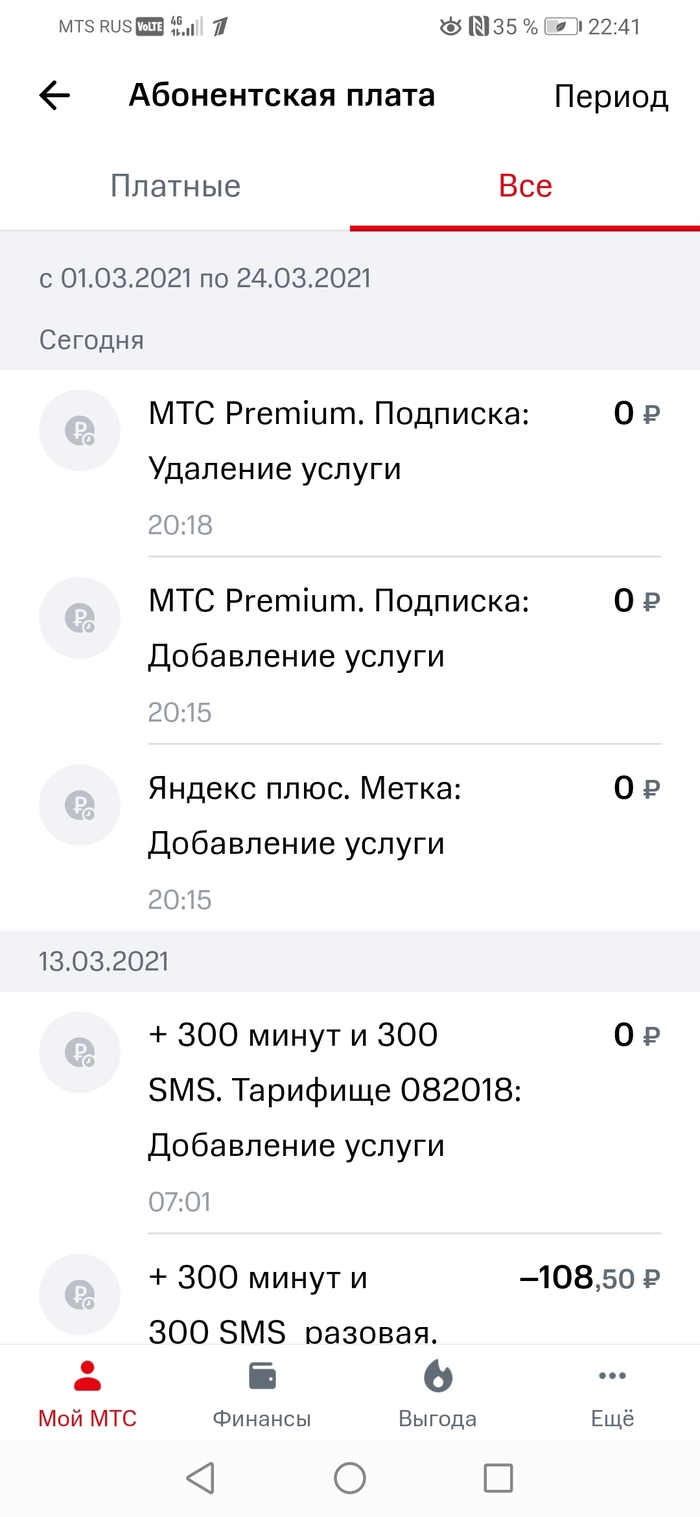The width and height of the screenshot is (700, 1517).
Task: Open the Финансы wallet icon
Action: 262,1376
